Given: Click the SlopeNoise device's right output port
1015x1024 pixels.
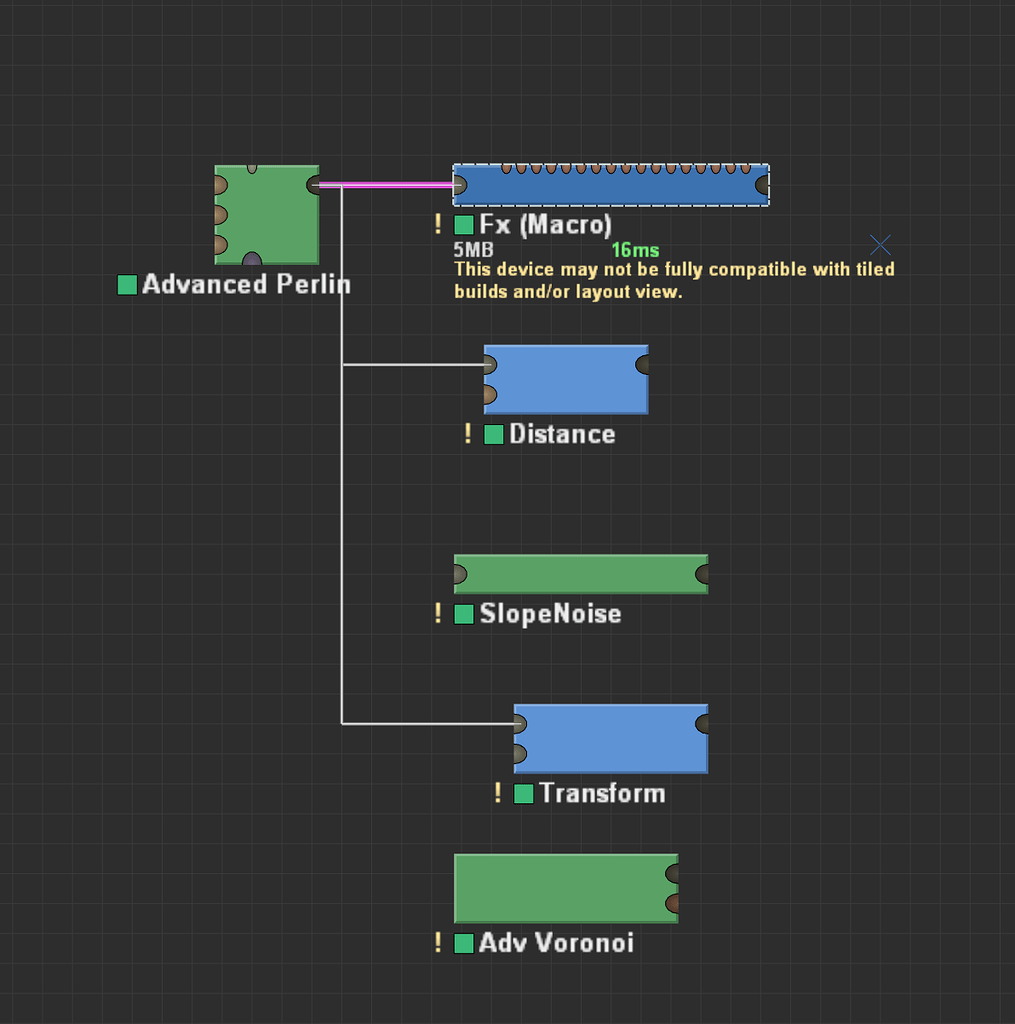Looking at the screenshot, I should [701, 573].
